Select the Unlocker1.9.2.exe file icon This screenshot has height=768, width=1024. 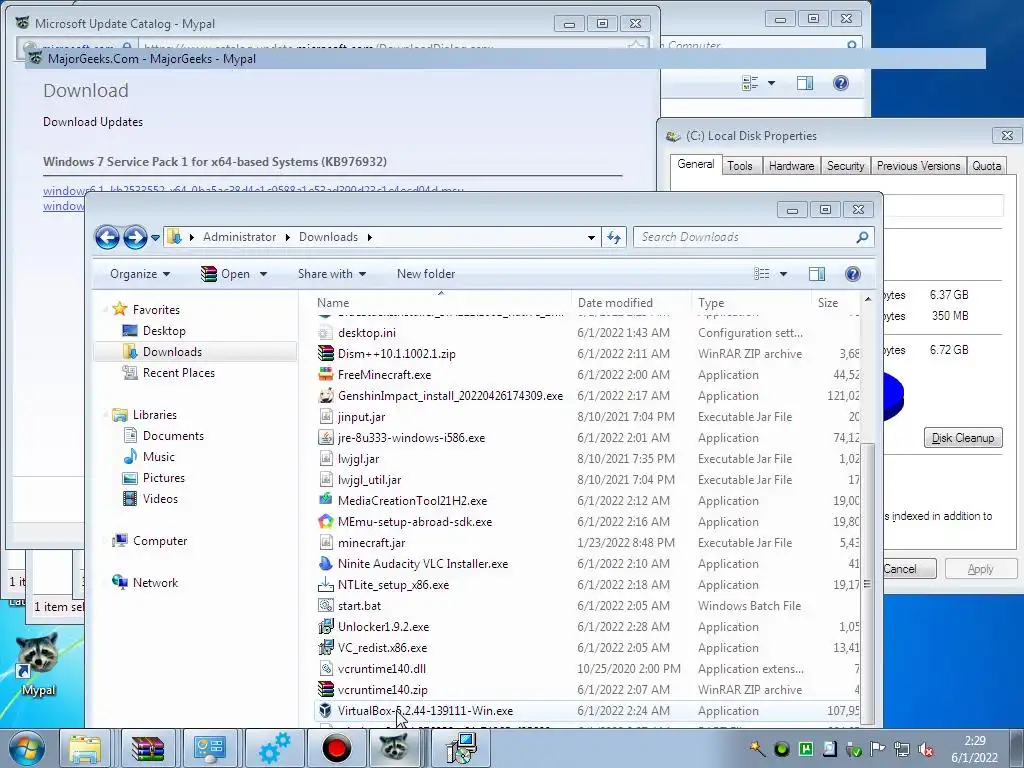pyautogui.click(x=326, y=626)
